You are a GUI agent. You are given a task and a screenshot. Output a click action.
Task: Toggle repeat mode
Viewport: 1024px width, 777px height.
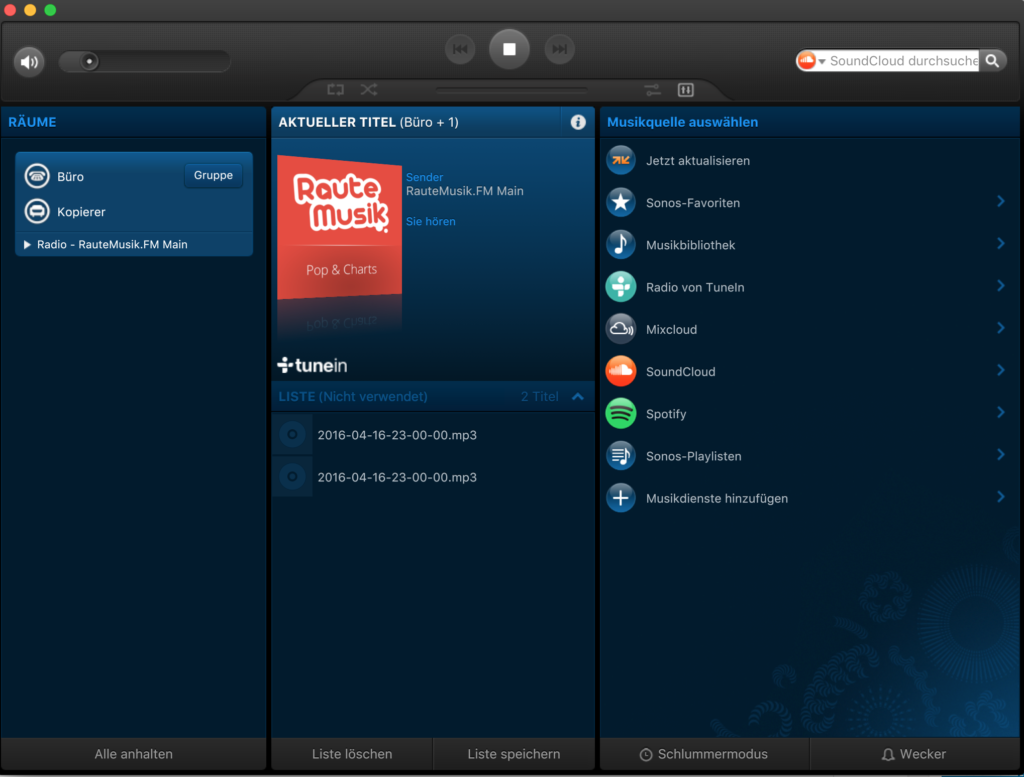pyautogui.click(x=336, y=89)
